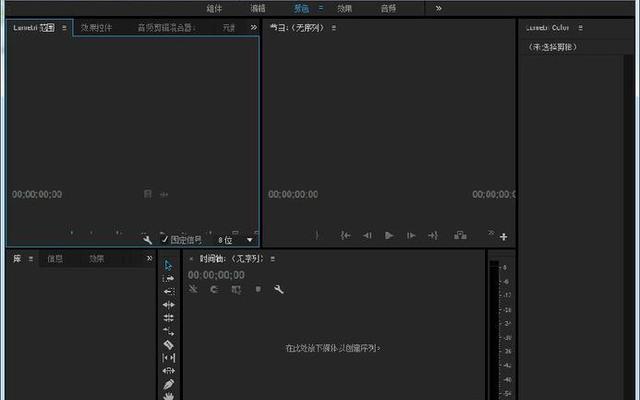Image resolution: width=640 pixels, height=400 pixels.
Task: Show hidden project panel tabs chevron
Action: pyautogui.click(x=149, y=258)
